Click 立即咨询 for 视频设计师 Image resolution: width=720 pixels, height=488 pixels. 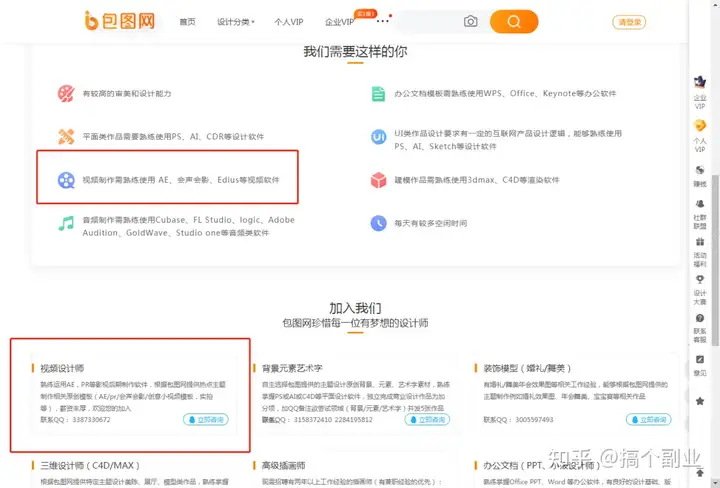coord(206,420)
